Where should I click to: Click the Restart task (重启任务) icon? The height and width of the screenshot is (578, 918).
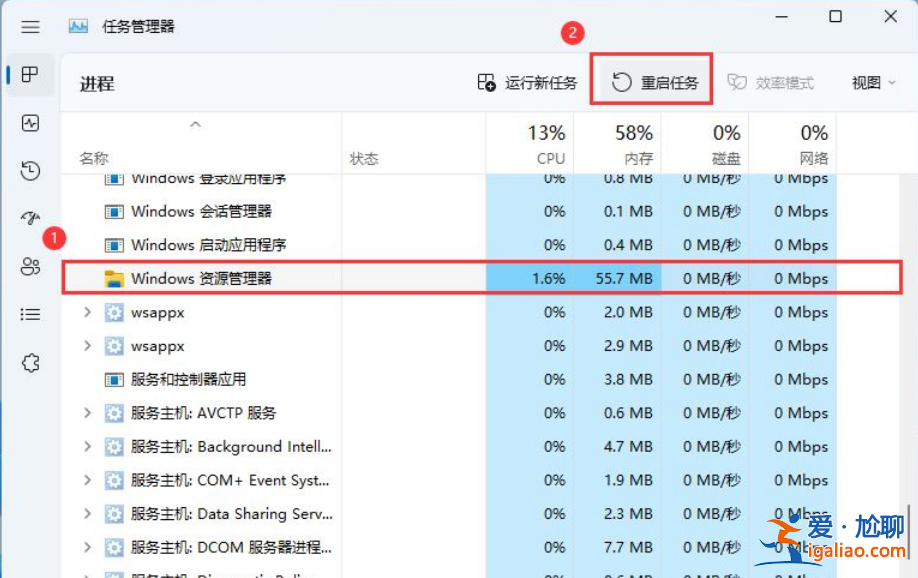click(622, 83)
